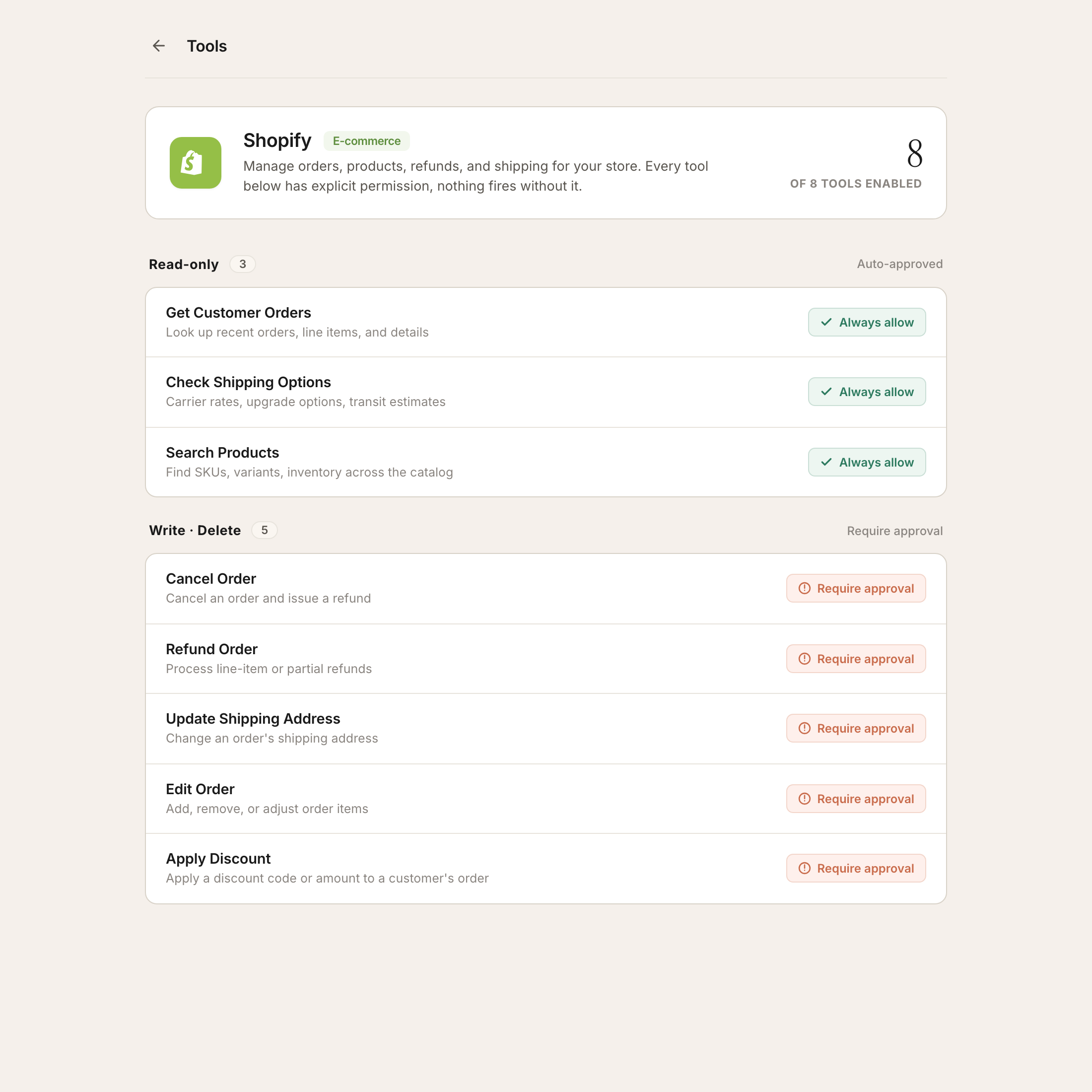Click 'Carrier rates, upgrade options, transit estimates'
The height and width of the screenshot is (1092, 1092).
[306, 402]
